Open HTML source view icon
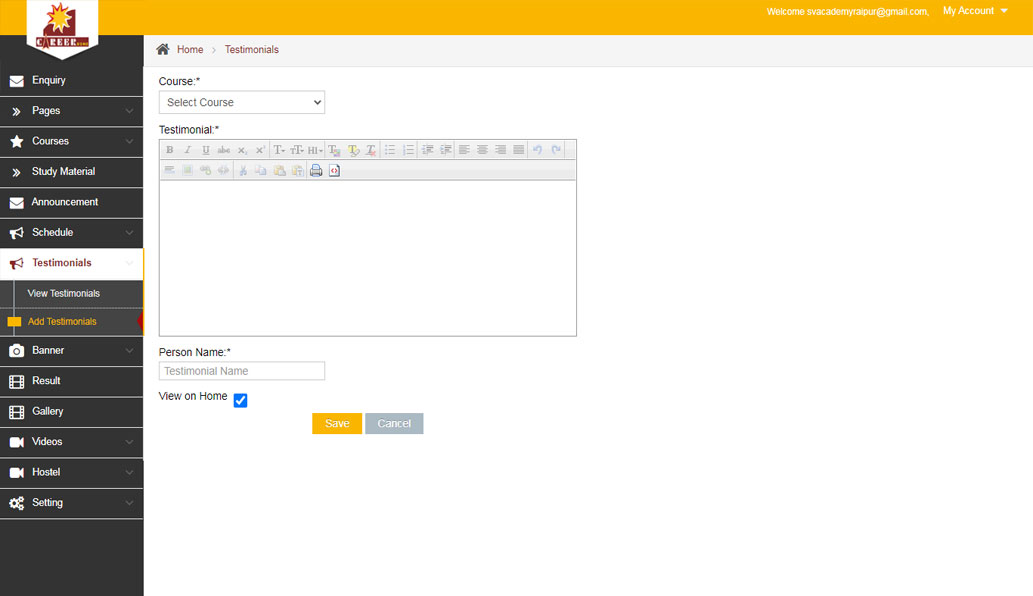 pos(334,171)
